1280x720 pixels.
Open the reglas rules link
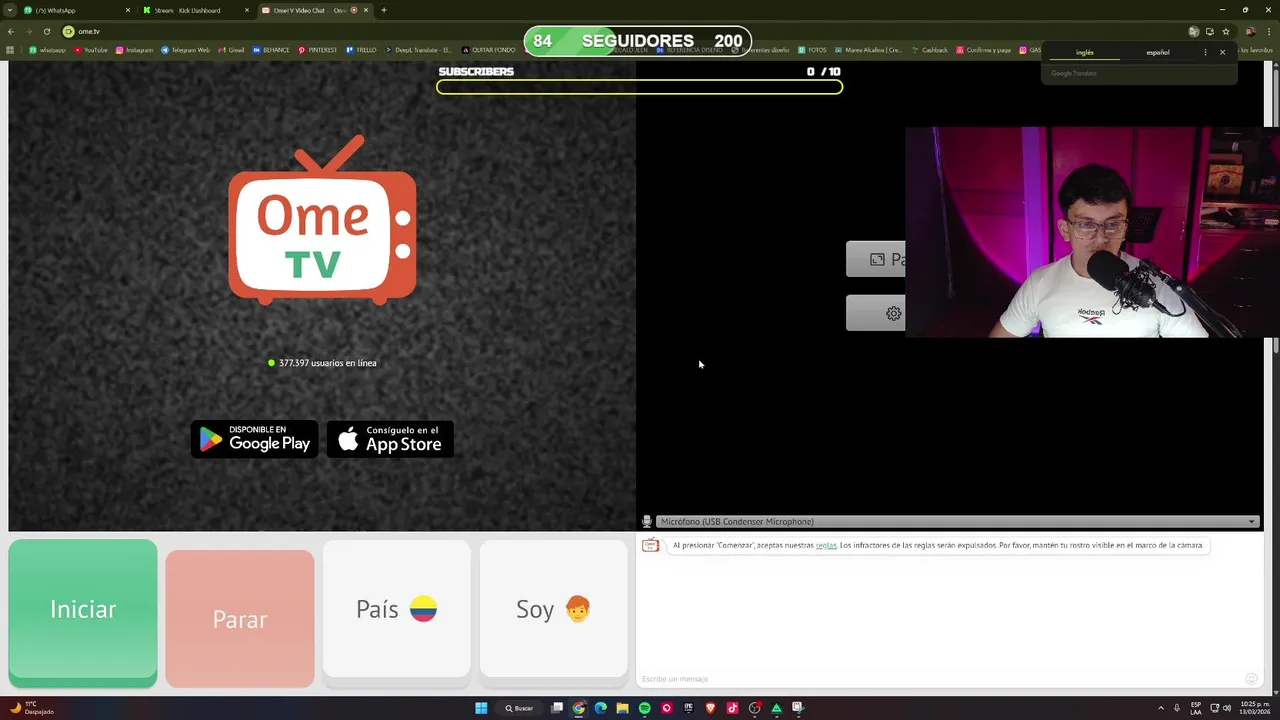[826, 545]
